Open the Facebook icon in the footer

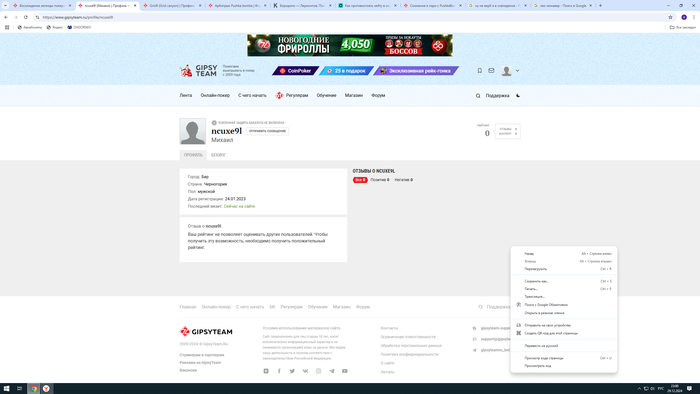pos(279,371)
